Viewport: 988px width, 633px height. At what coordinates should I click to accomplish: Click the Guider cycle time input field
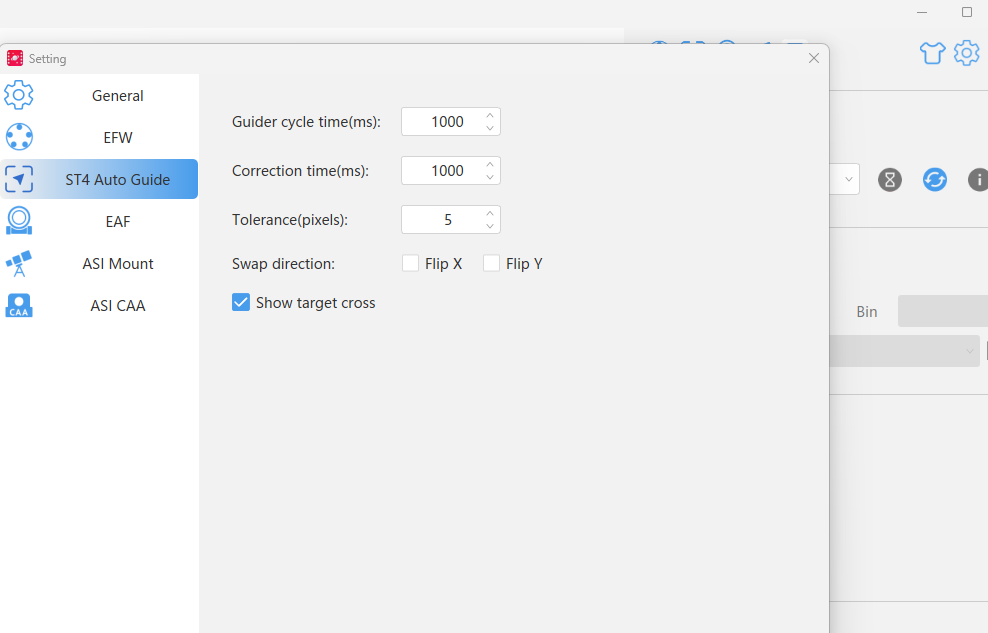[442, 122]
